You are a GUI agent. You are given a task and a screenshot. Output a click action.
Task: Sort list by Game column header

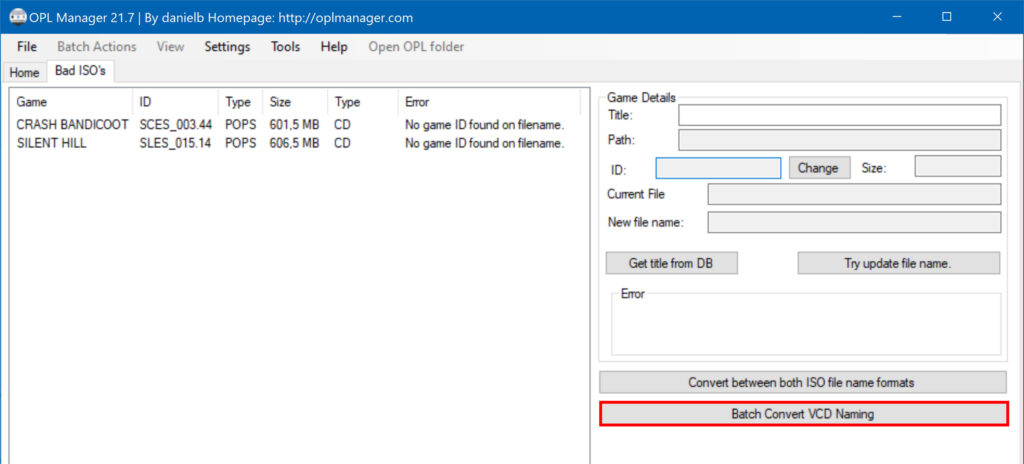[x=32, y=102]
